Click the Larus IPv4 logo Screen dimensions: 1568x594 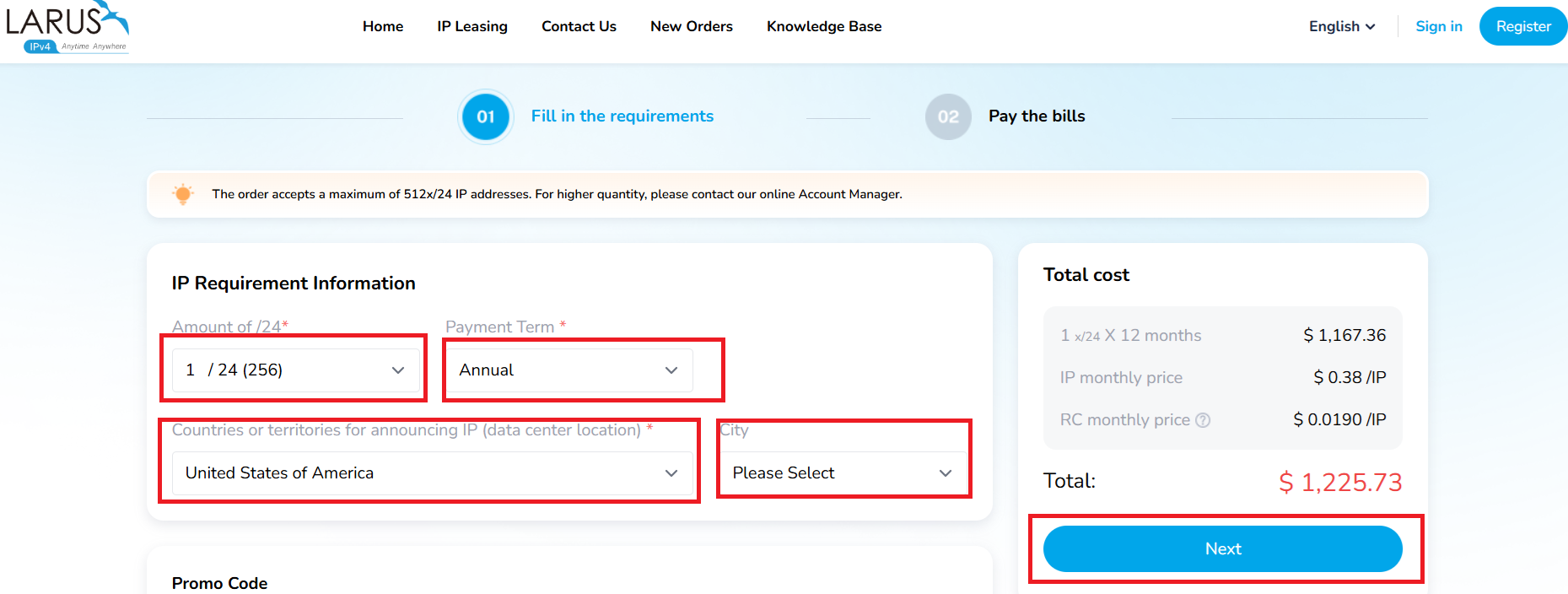[67, 27]
